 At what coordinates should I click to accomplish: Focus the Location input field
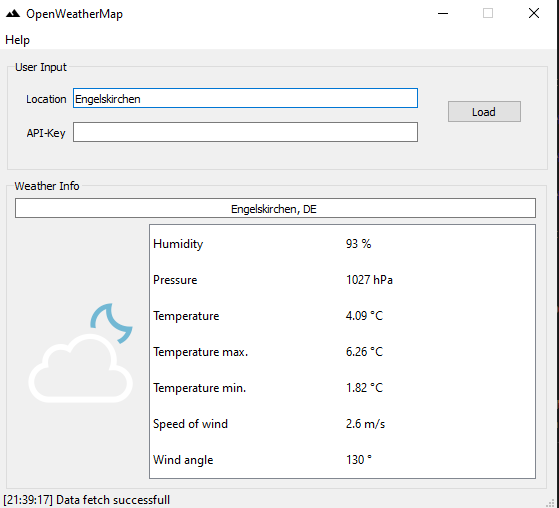coord(245,98)
